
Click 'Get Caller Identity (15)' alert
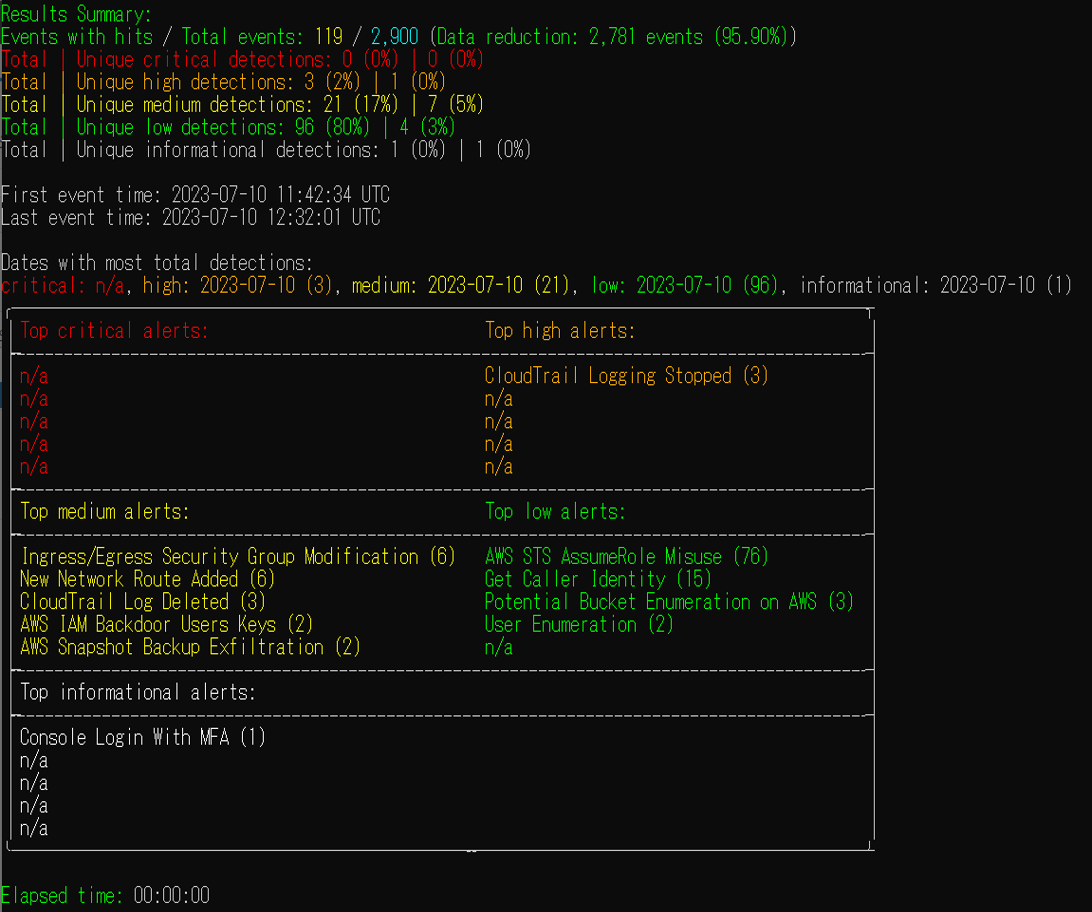pyautogui.click(x=598, y=579)
